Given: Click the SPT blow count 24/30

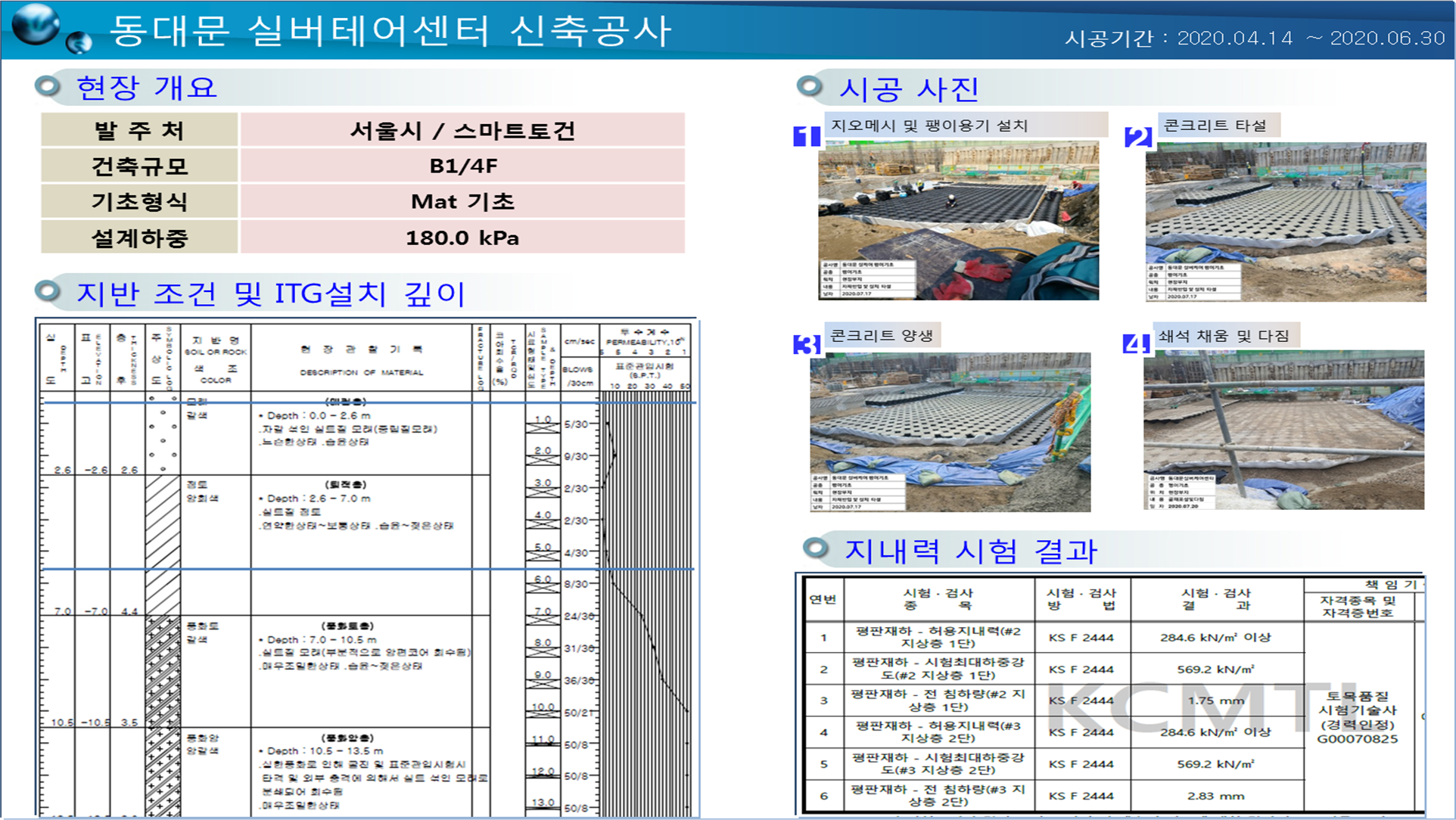Looking at the screenshot, I should pos(579,616).
